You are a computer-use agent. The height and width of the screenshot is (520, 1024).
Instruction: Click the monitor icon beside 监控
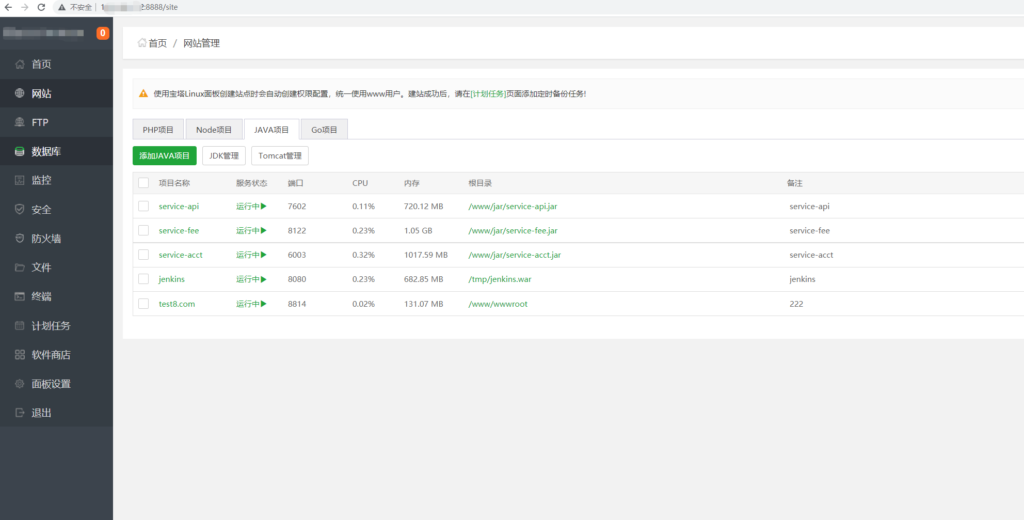(20, 180)
